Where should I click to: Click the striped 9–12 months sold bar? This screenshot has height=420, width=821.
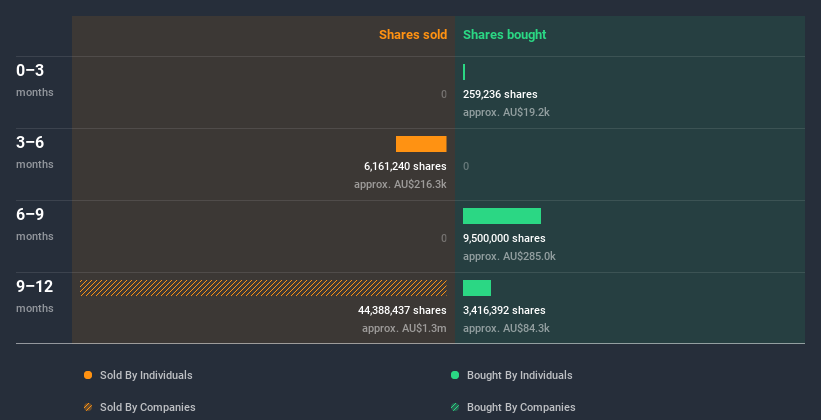pos(263,288)
